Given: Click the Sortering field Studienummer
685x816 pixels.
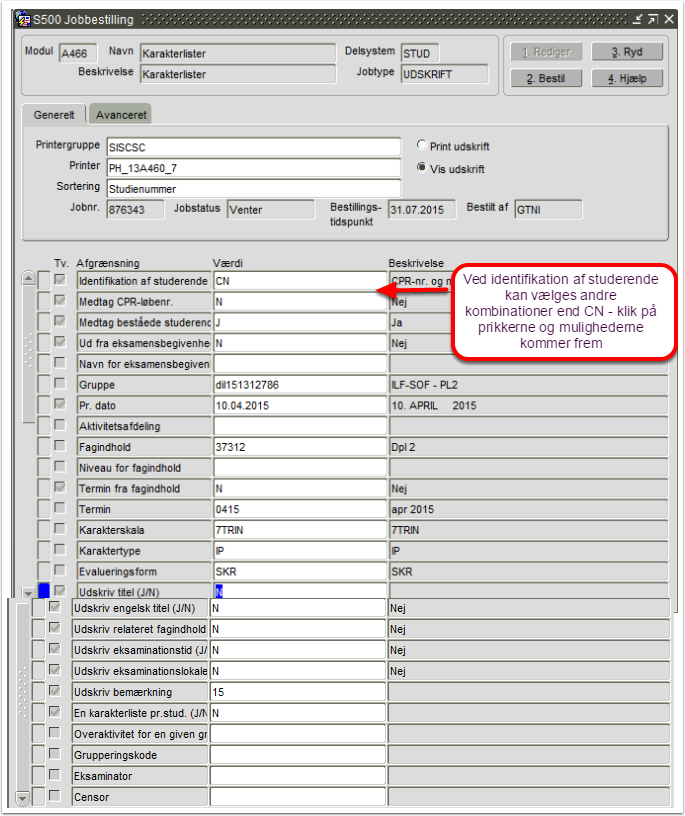Looking at the screenshot, I should (254, 189).
